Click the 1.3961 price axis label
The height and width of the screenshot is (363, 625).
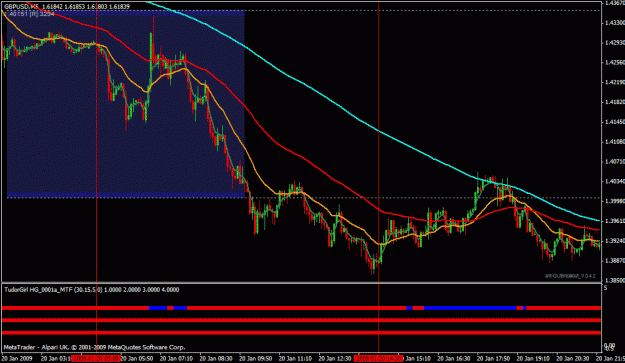615,221
